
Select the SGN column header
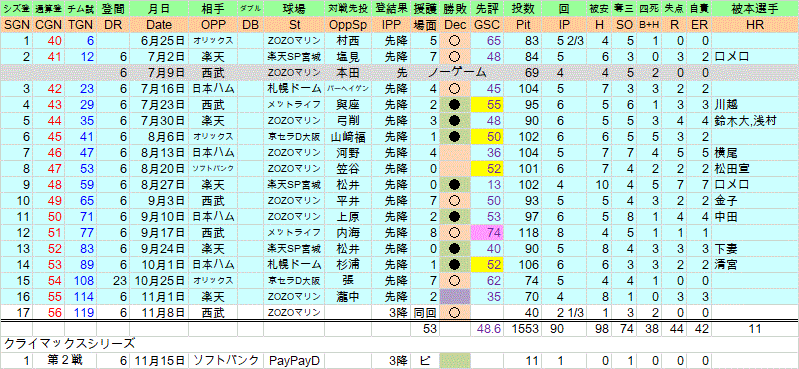(17, 24)
